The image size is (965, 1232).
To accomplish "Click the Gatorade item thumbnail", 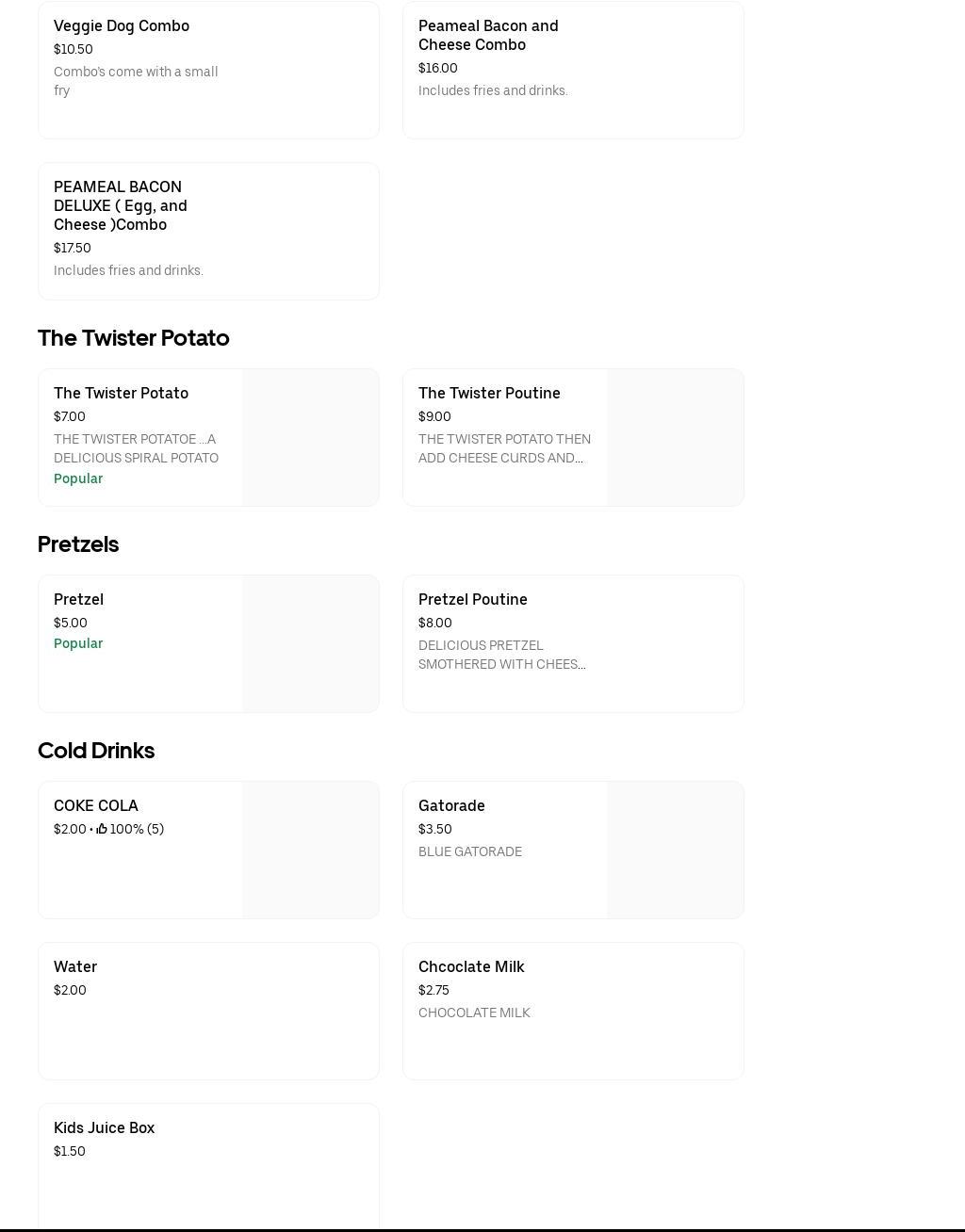I will [x=675, y=850].
